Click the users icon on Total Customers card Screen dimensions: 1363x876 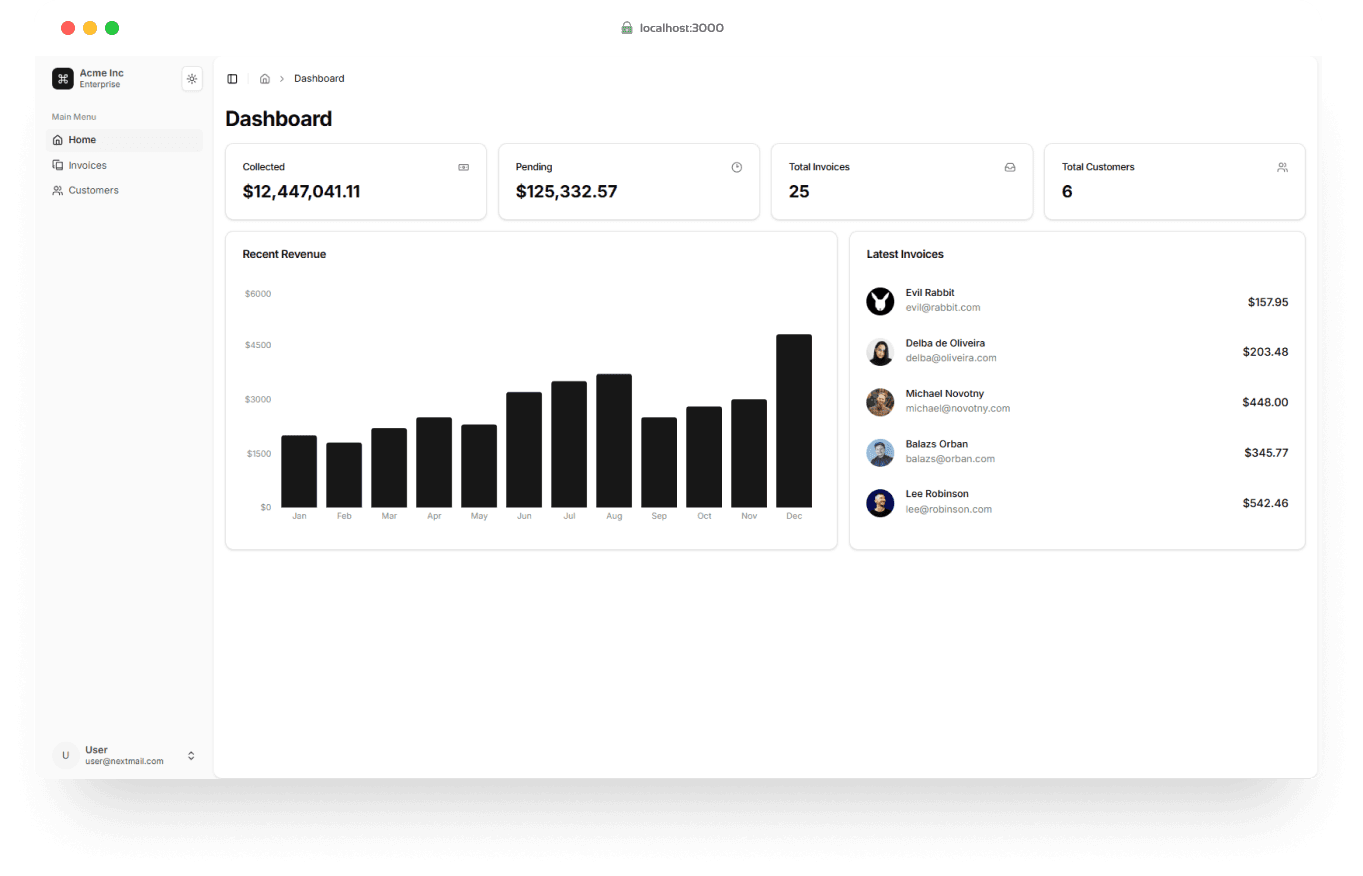coord(1282,167)
